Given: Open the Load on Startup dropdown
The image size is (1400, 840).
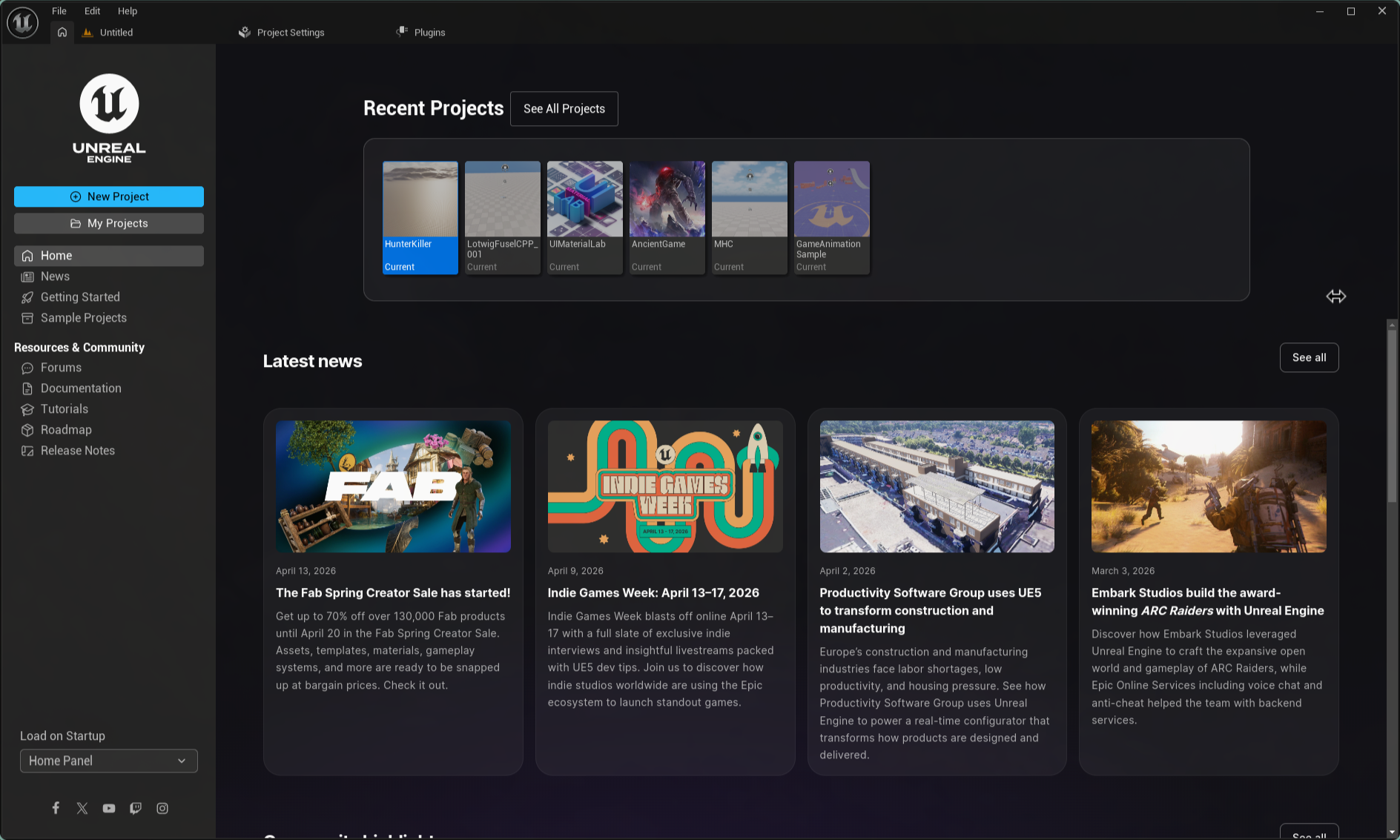Looking at the screenshot, I should coord(108,761).
